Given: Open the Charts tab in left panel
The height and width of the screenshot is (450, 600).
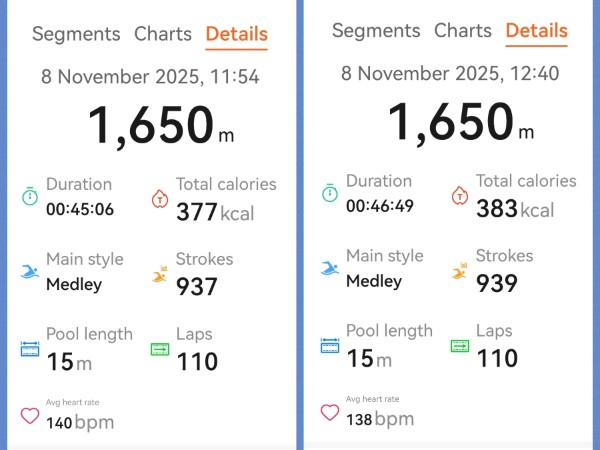Looking at the screenshot, I should click(x=163, y=34).
